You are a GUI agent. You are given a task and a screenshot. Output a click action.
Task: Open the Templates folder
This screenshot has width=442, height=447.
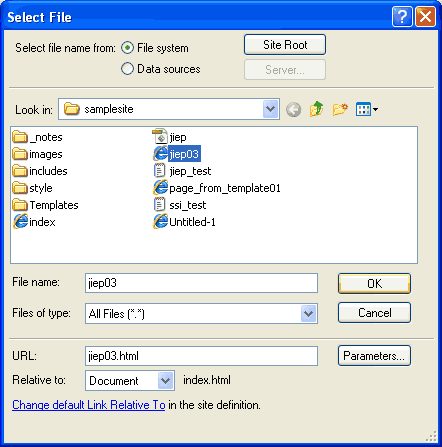(46, 205)
